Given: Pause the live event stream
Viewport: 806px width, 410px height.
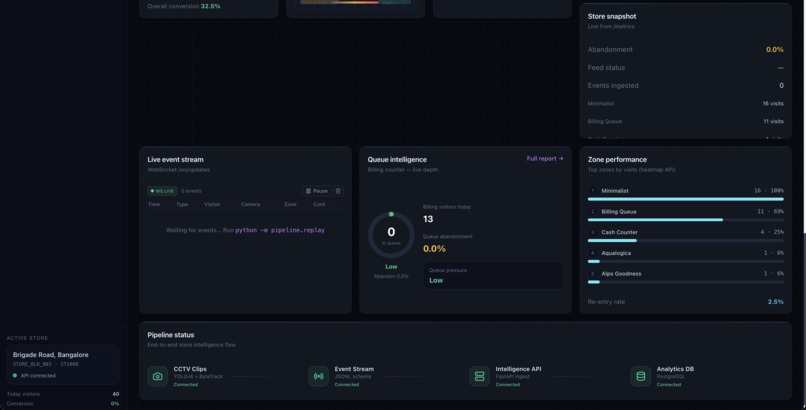Looking at the screenshot, I should click(317, 191).
